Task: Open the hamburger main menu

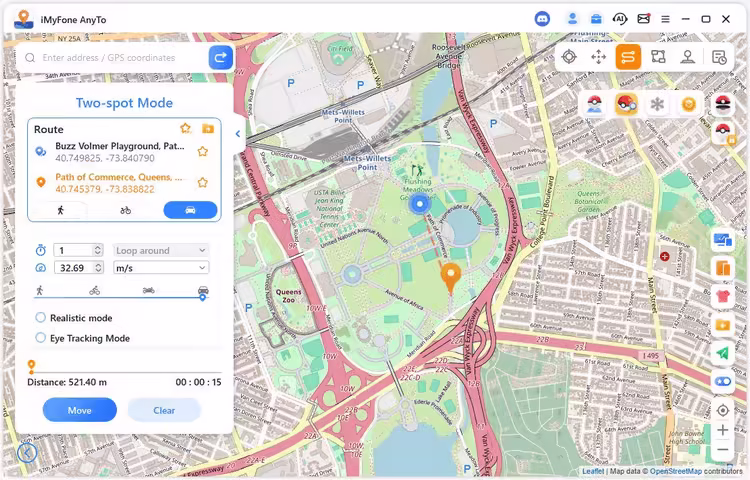Action: [x=665, y=18]
